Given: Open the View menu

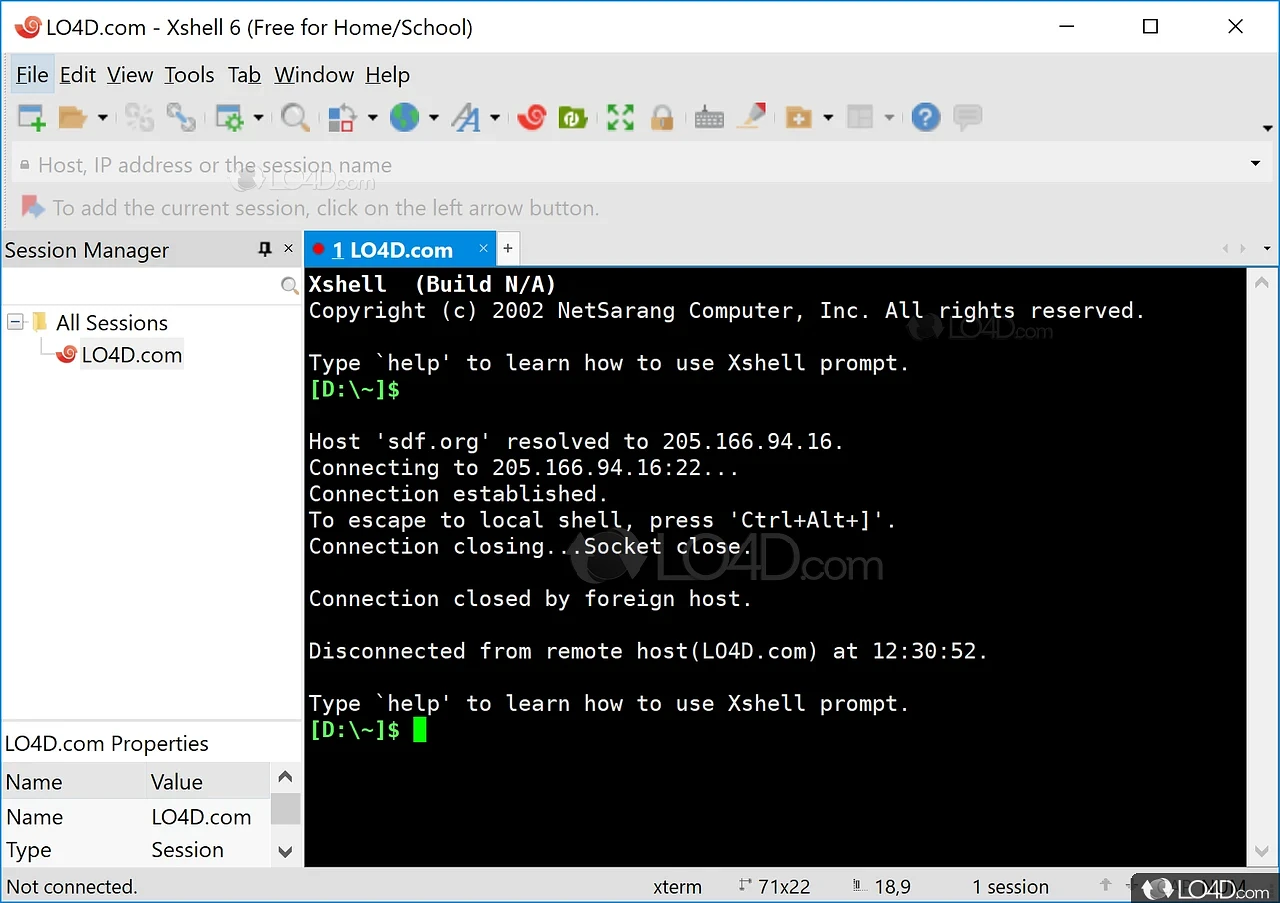Looking at the screenshot, I should pos(130,75).
